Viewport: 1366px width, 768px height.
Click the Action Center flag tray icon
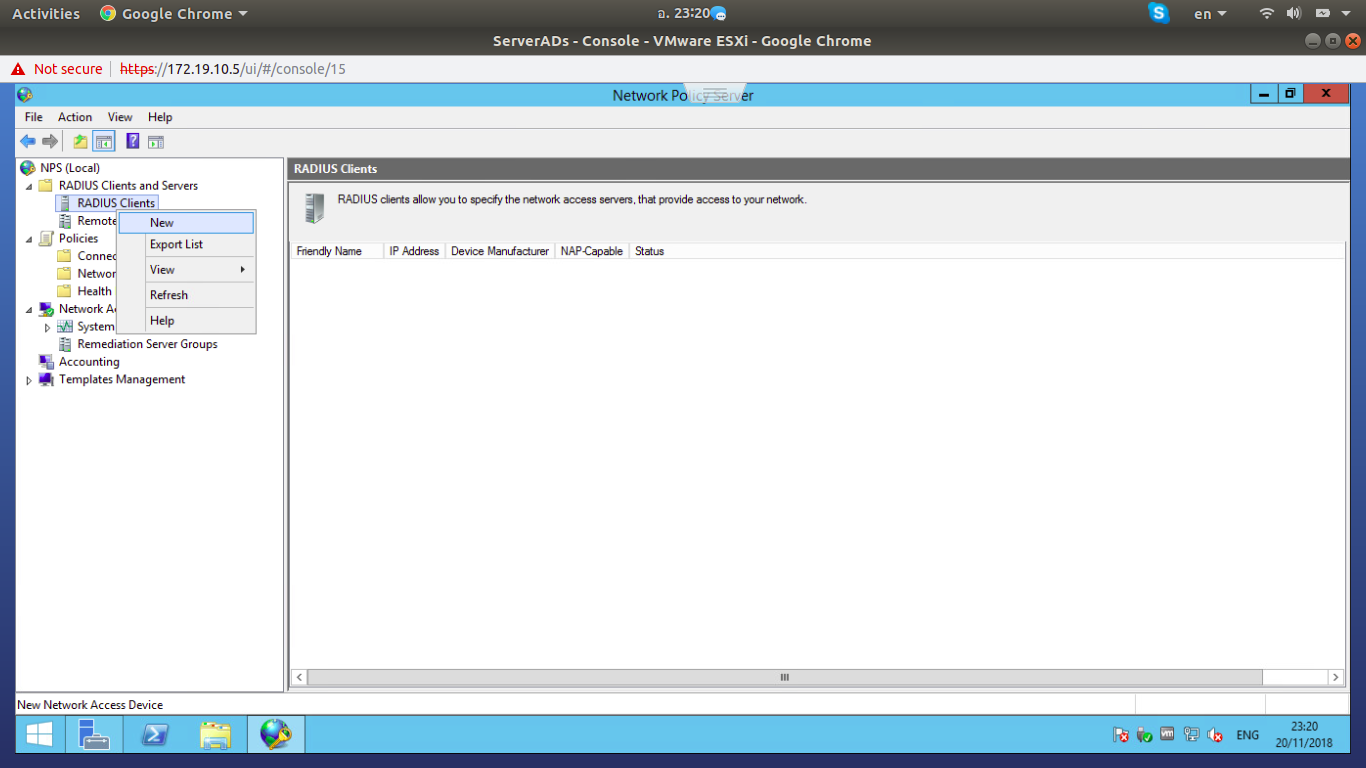click(1121, 735)
